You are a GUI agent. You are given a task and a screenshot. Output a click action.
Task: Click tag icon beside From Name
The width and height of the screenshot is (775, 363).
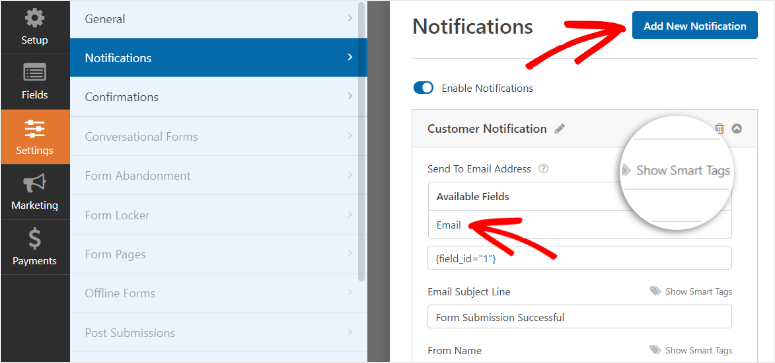(x=655, y=350)
